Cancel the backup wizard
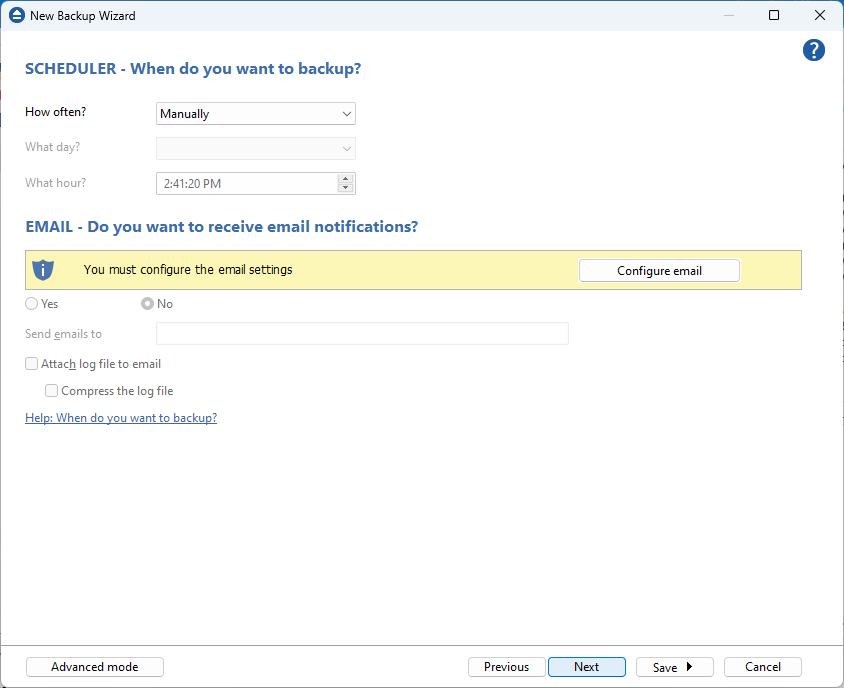The width and height of the screenshot is (844, 688). [x=762, y=667]
